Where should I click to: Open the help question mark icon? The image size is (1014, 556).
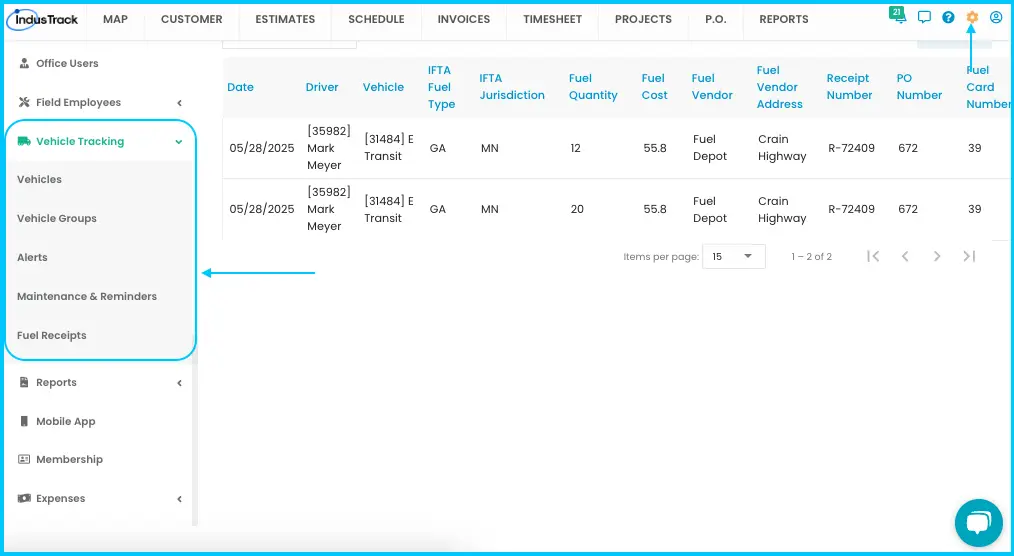[948, 17]
